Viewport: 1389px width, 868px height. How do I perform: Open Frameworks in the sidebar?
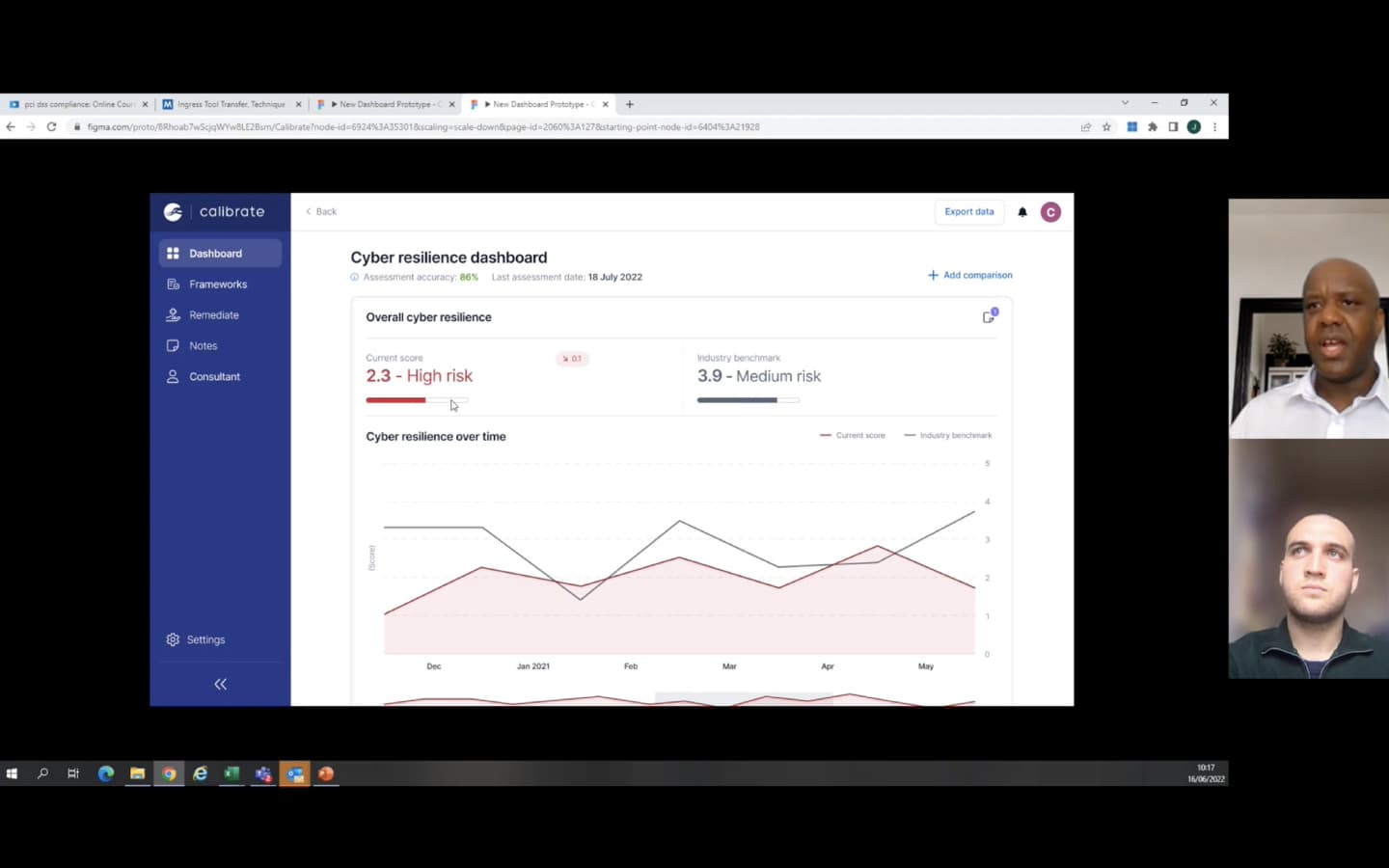click(x=220, y=285)
